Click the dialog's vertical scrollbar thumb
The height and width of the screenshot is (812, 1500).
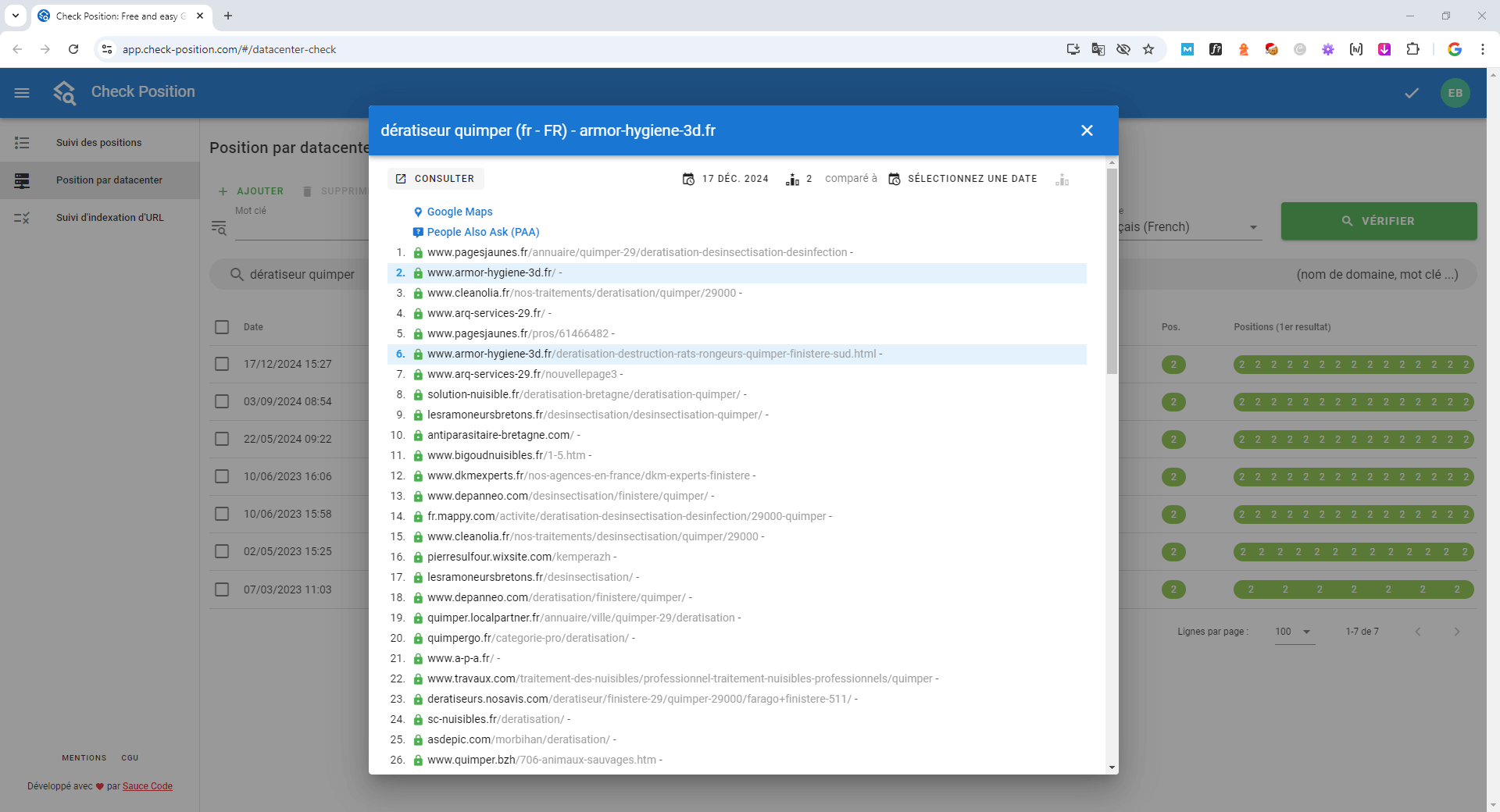pyautogui.click(x=1112, y=271)
